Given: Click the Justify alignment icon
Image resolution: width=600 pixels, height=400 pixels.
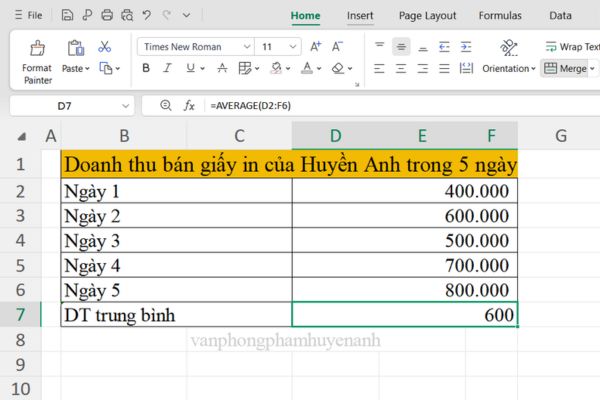Looking at the screenshot, I should coord(444,69).
